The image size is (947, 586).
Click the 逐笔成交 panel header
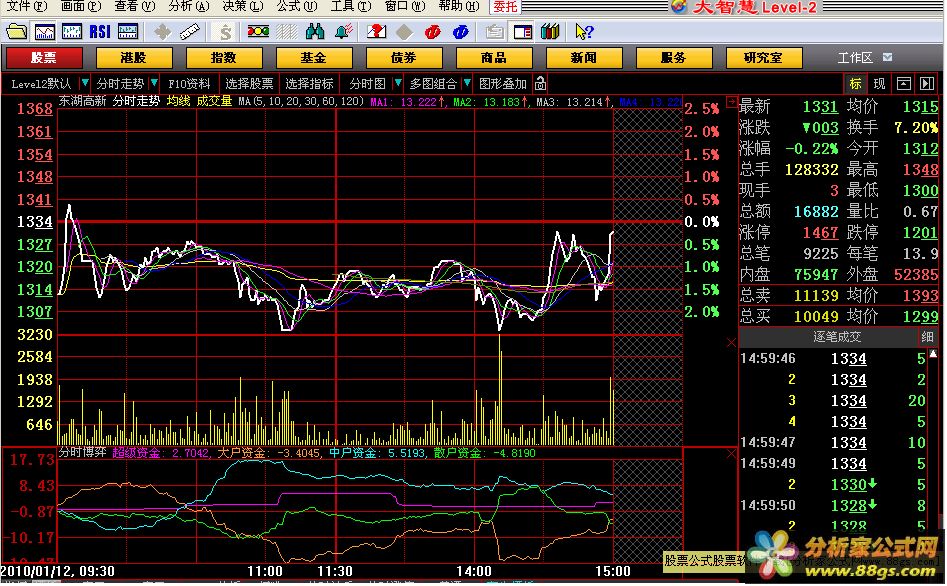coord(836,336)
